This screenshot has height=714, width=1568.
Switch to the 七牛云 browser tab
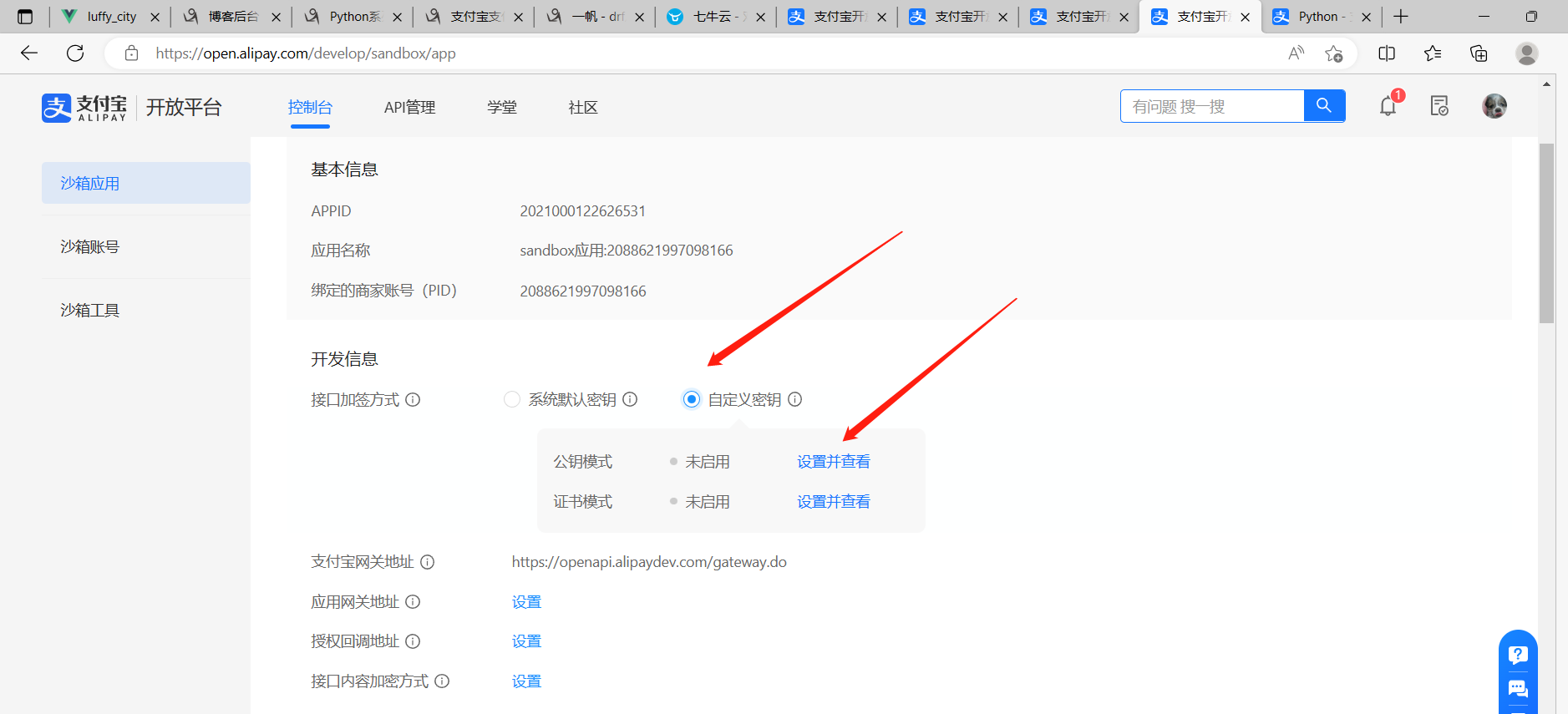coord(718,17)
